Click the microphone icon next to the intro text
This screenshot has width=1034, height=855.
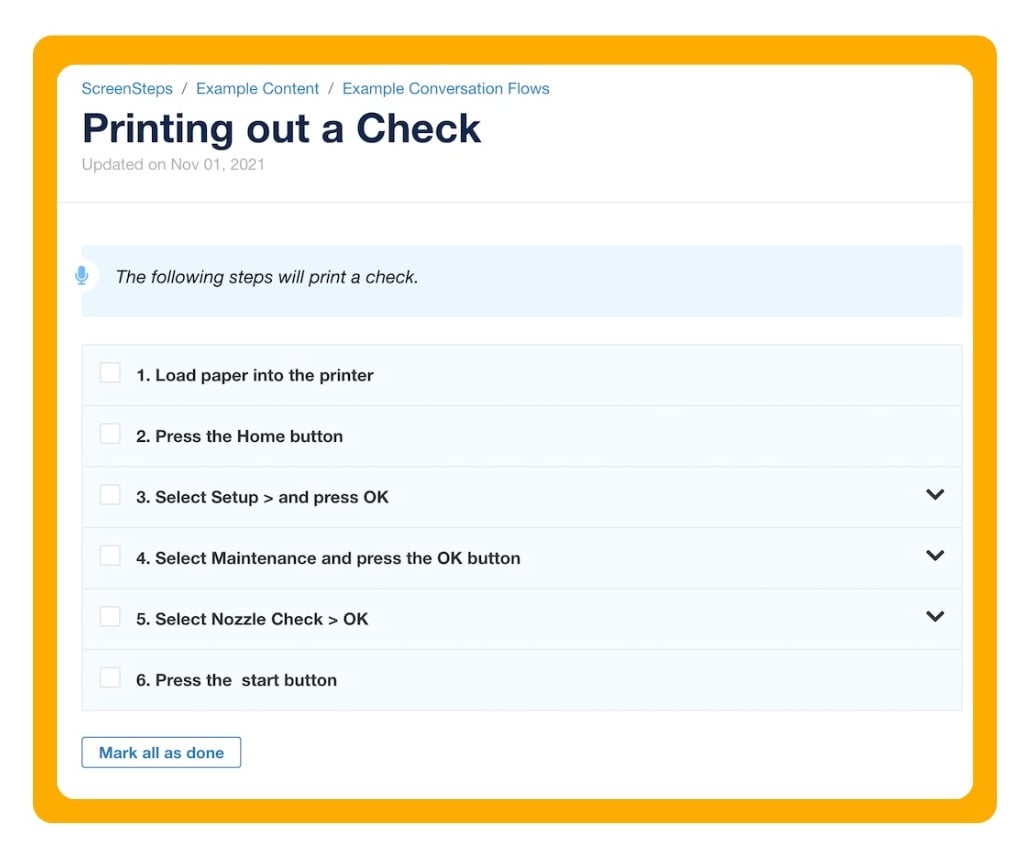click(x=80, y=277)
